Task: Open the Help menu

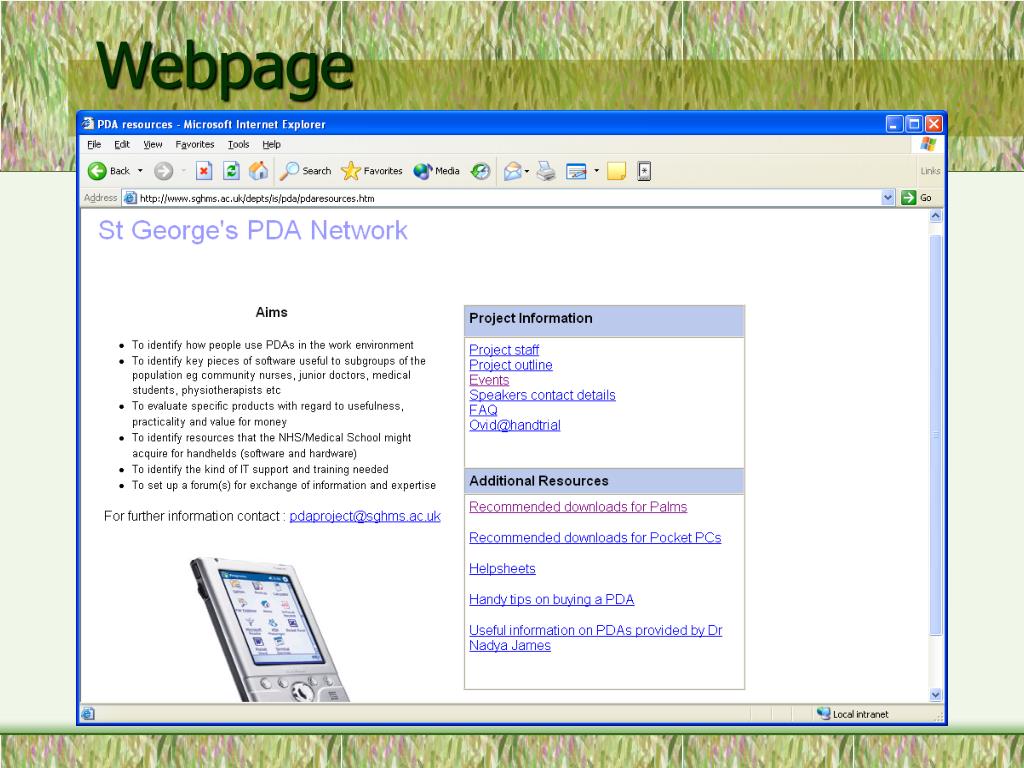Action: coord(272,144)
